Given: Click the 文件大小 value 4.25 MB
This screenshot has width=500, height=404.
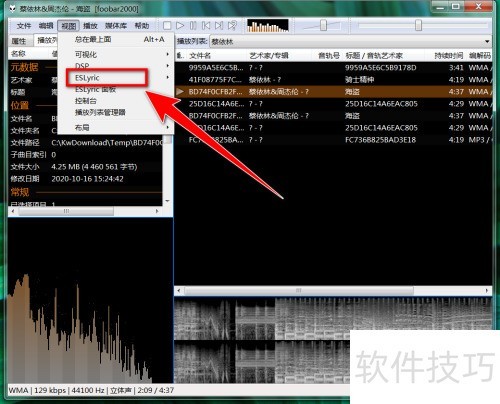Looking at the screenshot, I should pyautogui.click(x=94, y=167).
